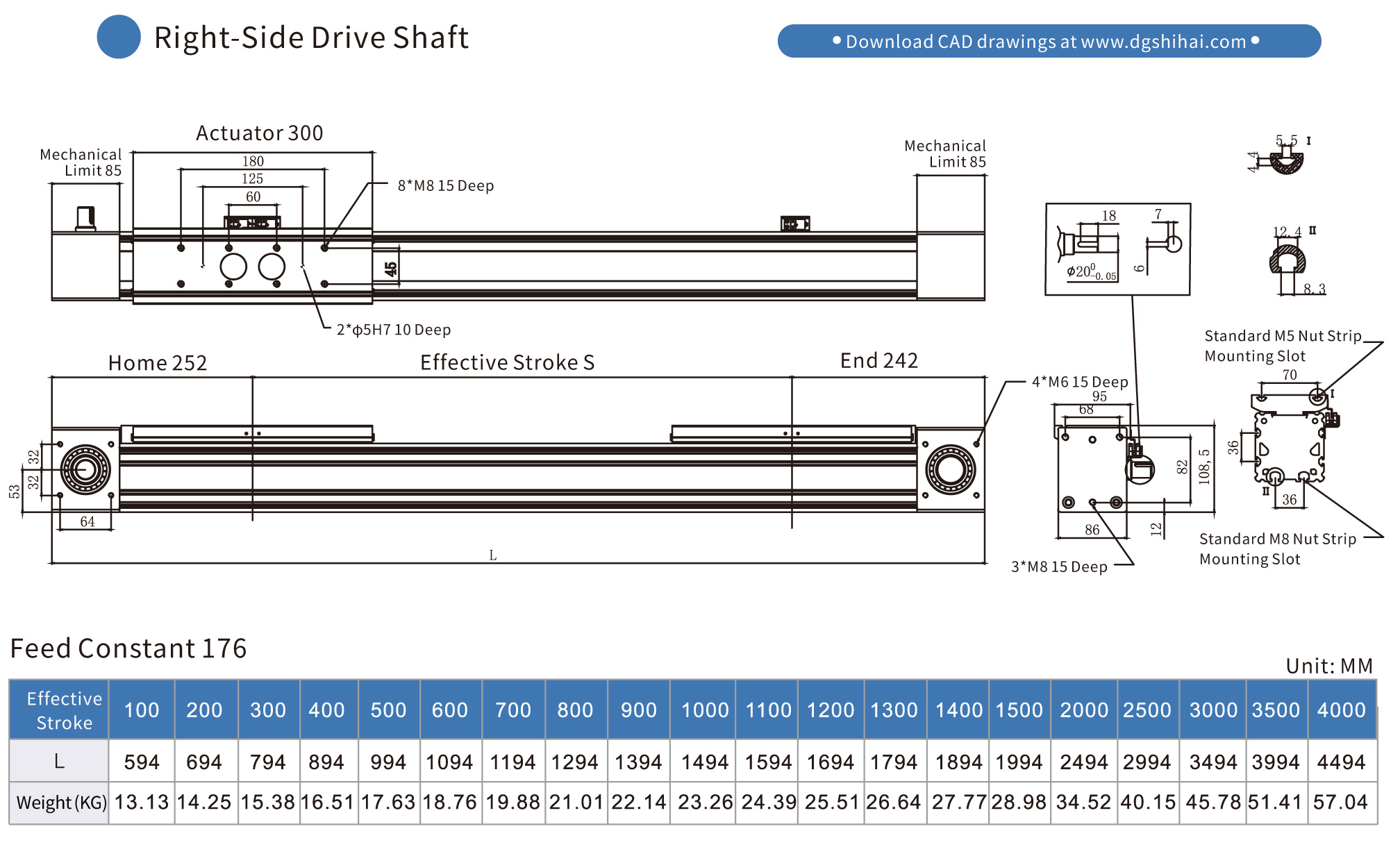Click the profile cross-section drawing

1290,444
